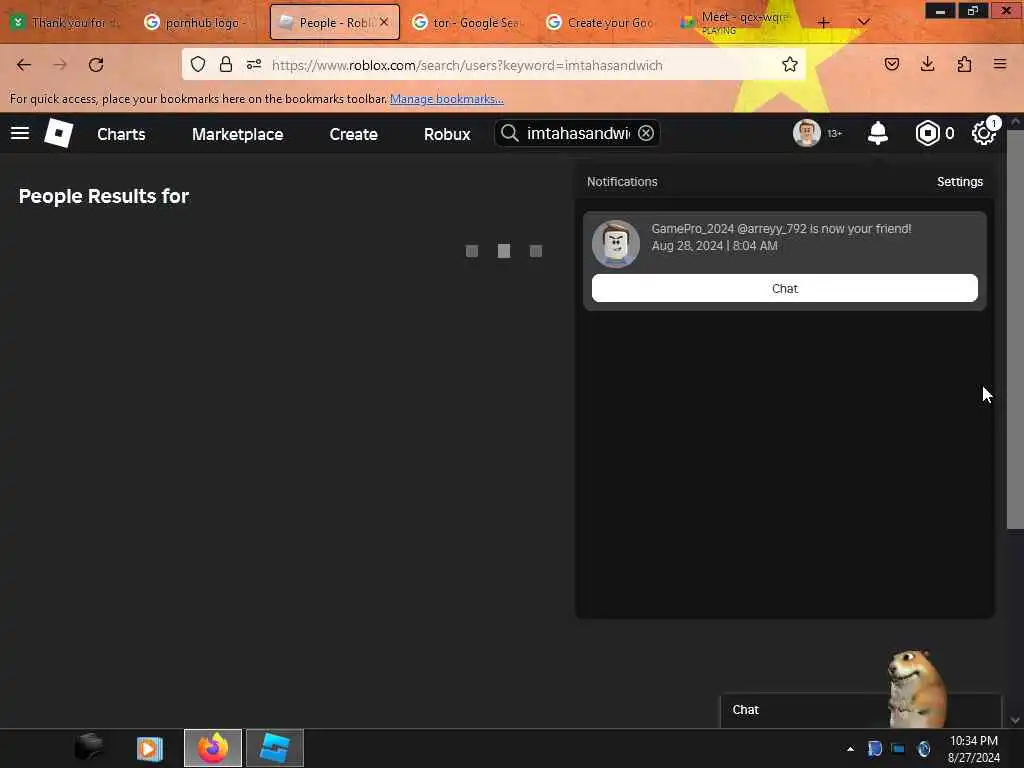
Task: Open the GamePro_2024 friend notification text
Action: pyautogui.click(x=781, y=229)
